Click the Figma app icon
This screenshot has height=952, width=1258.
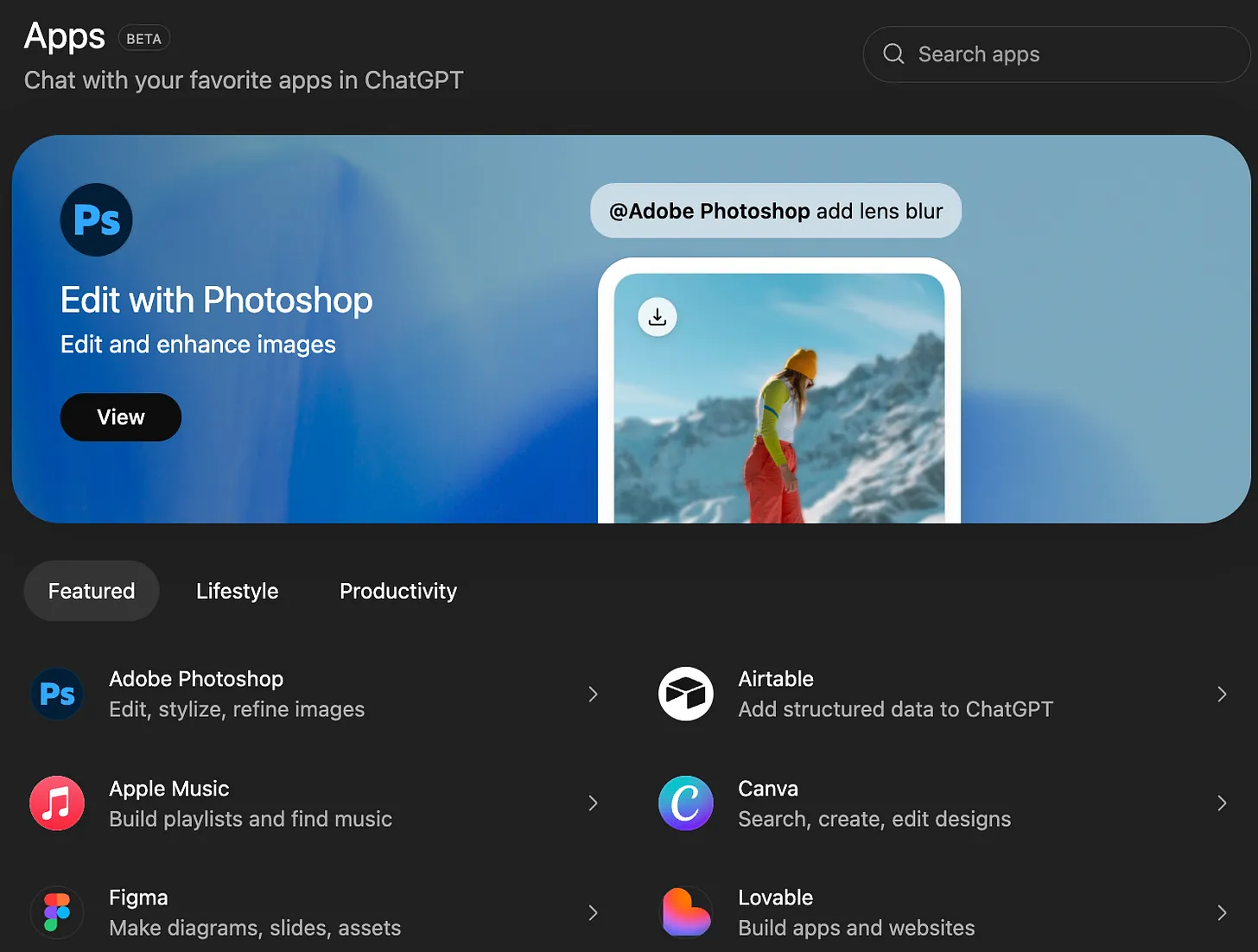(x=57, y=912)
